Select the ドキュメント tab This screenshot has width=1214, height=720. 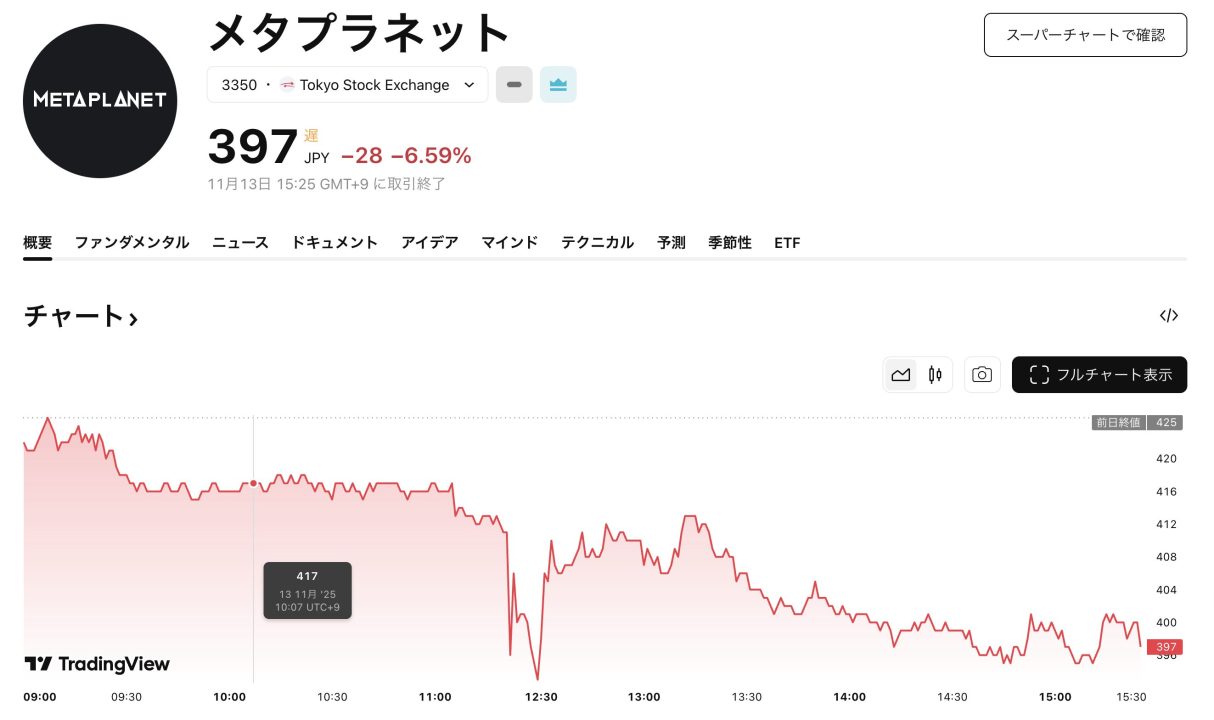coord(335,242)
